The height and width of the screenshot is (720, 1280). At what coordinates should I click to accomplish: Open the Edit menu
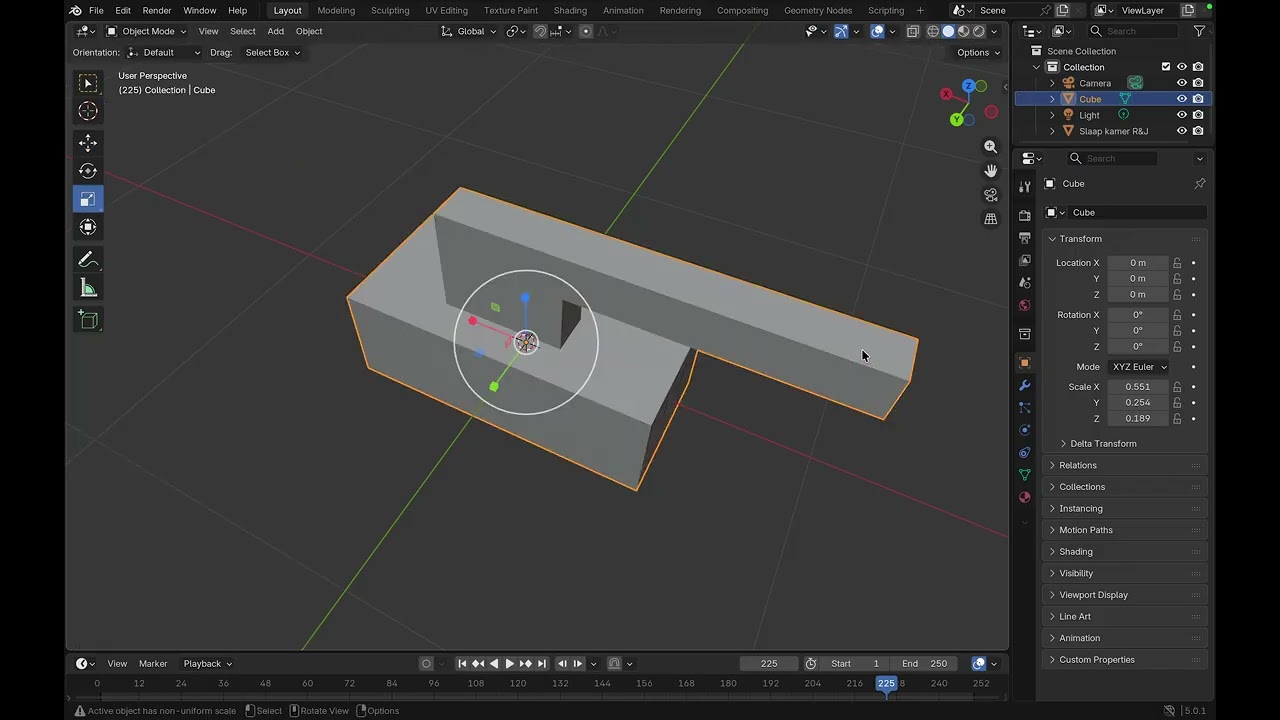(123, 10)
